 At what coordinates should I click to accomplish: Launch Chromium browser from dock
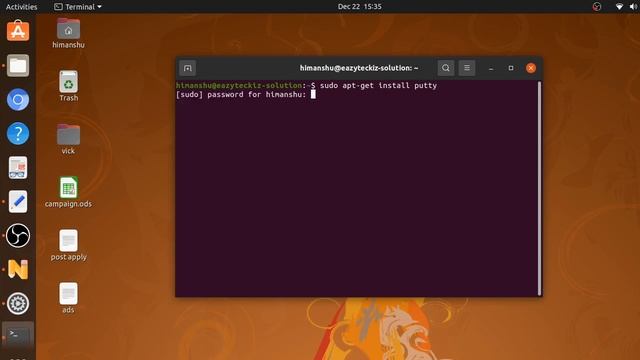(18, 99)
